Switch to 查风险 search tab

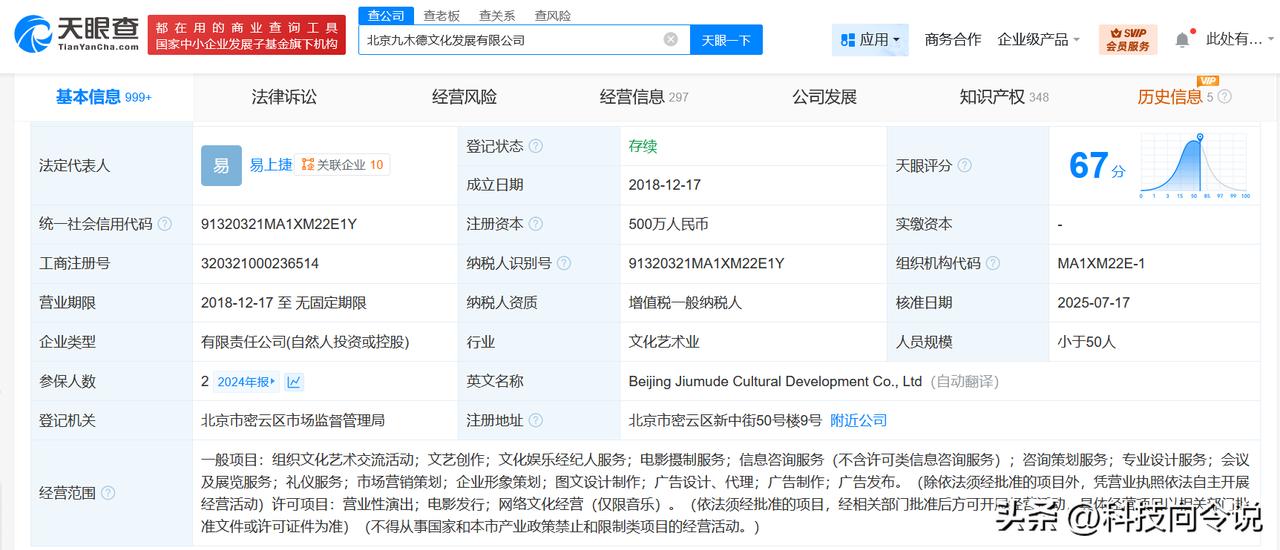[553, 16]
